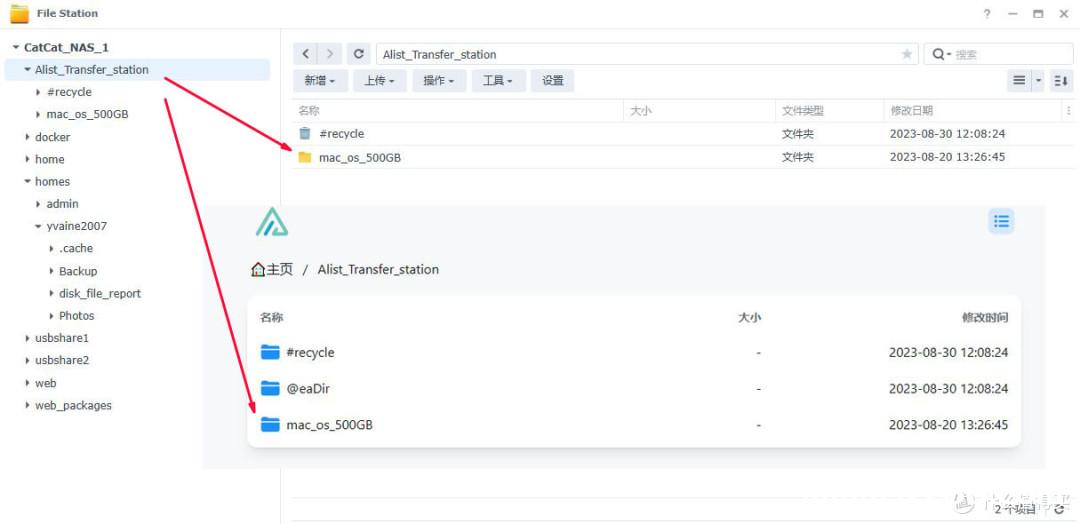Sort by the 名称 column header
The height and width of the screenshot is (524, 1080).
pos(309,111)
